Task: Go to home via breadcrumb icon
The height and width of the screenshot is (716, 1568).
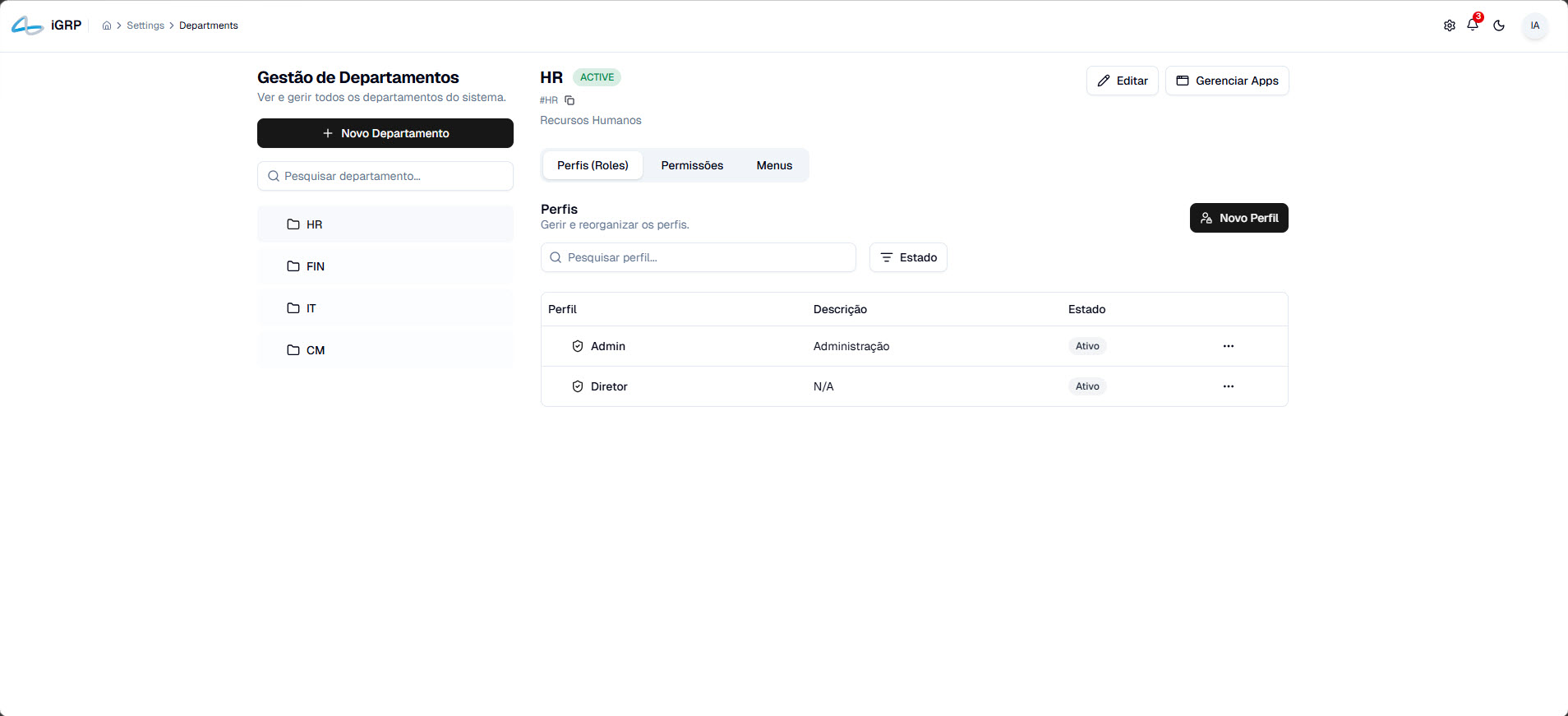Action: (107, 25)
